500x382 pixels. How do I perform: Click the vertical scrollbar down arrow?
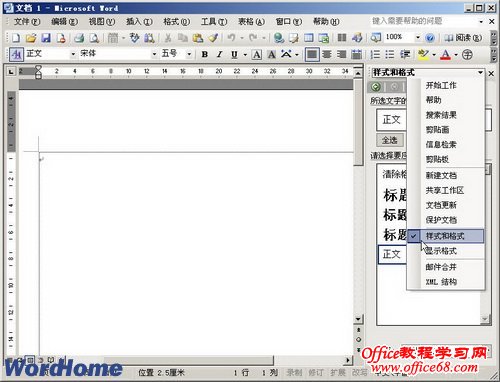(x=358, y=319)
